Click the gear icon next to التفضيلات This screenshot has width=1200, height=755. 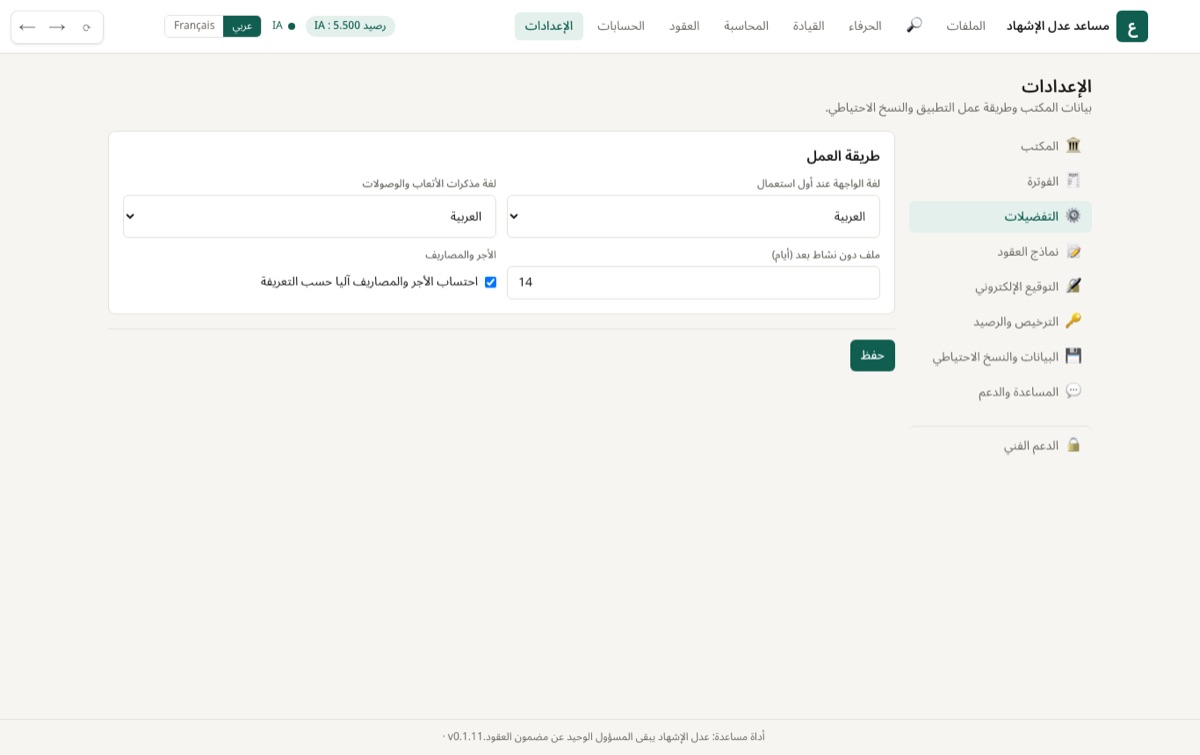[1073, 216]
